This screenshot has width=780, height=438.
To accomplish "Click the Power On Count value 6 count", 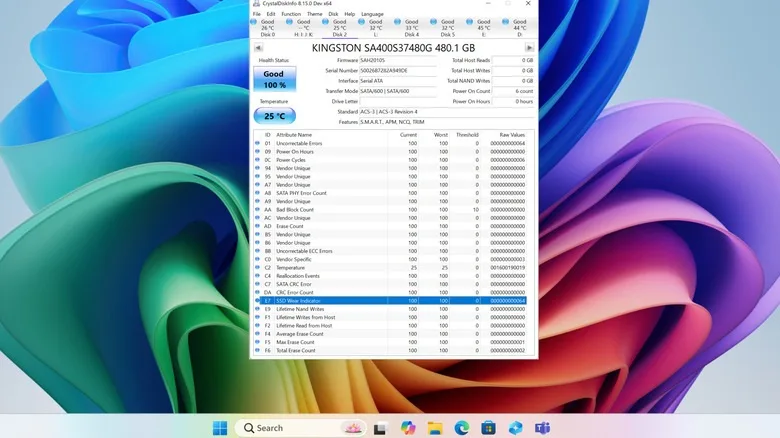I will (x=513, y=91).
